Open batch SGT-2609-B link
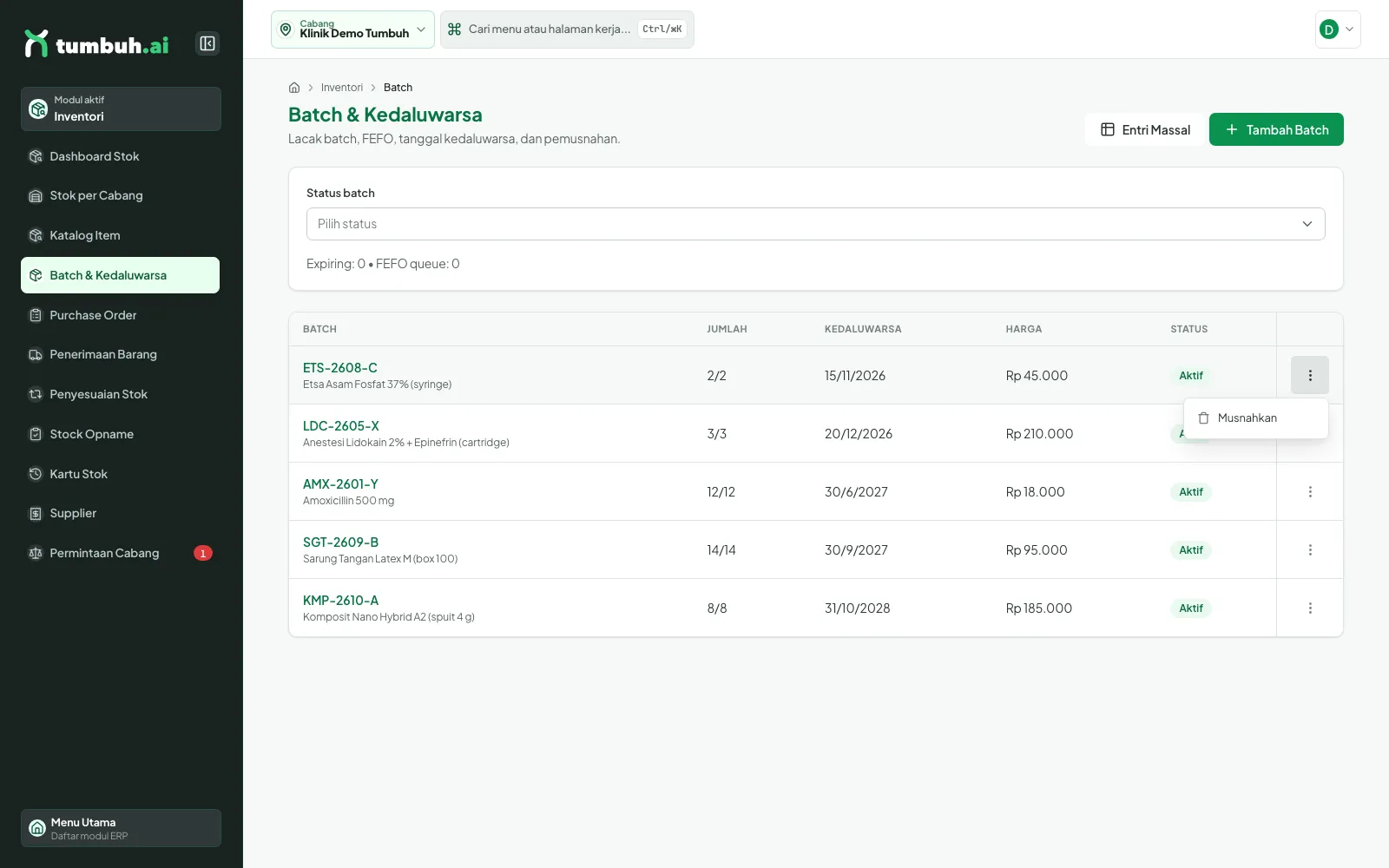The height and width of the screenshot is (868, 1389). pos(340,542)
